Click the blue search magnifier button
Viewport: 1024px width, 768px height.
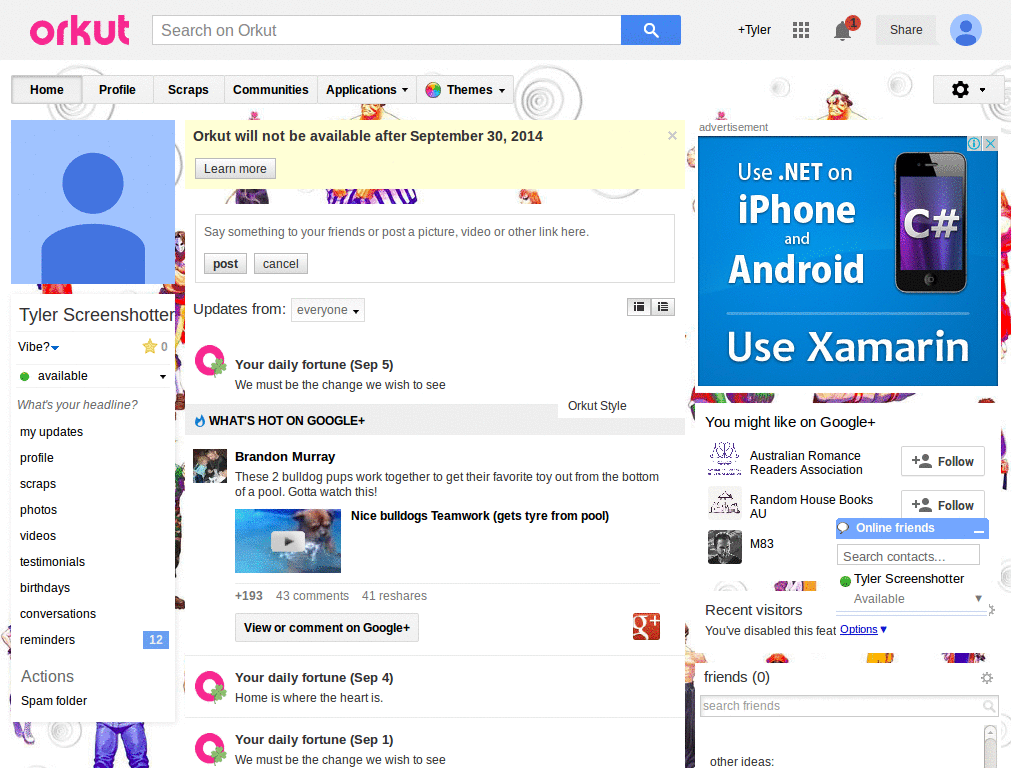pyautogui.click(x=650, y=30)
